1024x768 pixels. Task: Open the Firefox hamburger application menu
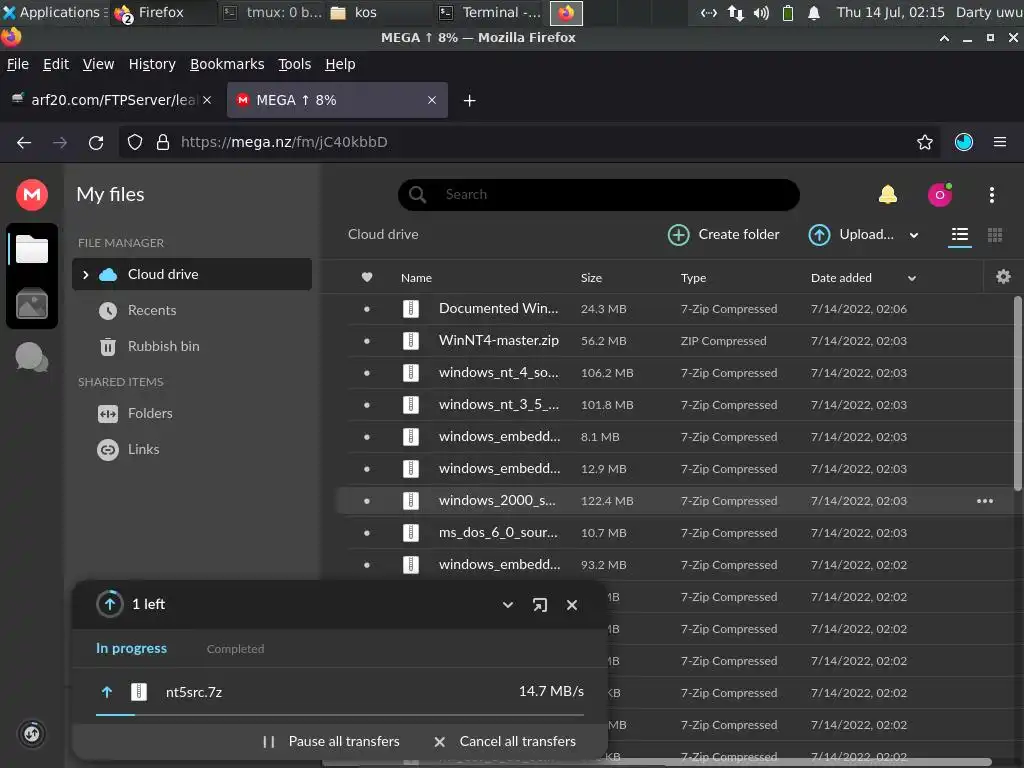click(999, 142)
